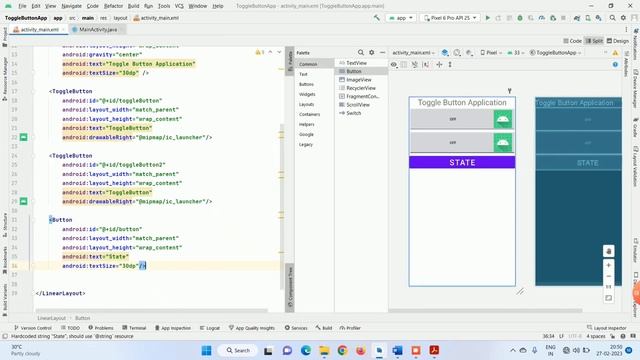Screen dimensions: 640x360
Task: Click the Infer Constraints icon in design toolbar
Action: click(x=415, y=64)
